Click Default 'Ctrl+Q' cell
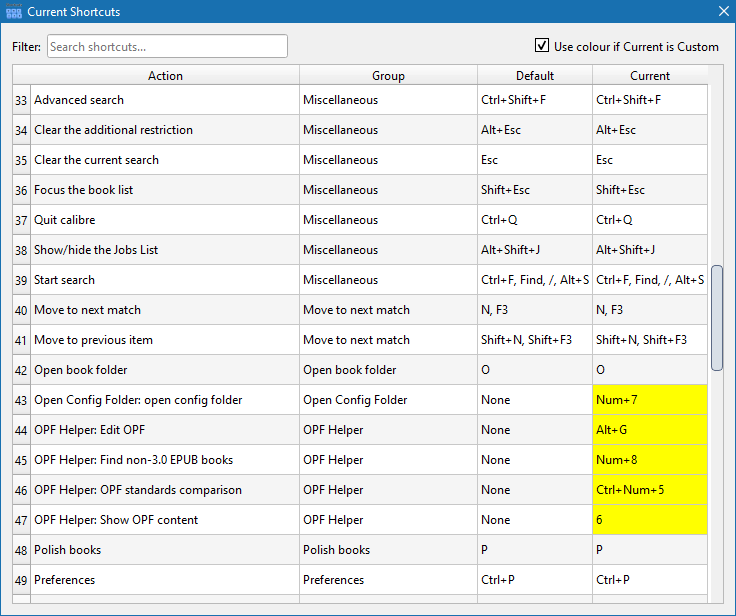 pyautogui.click(x=535, y=220)
